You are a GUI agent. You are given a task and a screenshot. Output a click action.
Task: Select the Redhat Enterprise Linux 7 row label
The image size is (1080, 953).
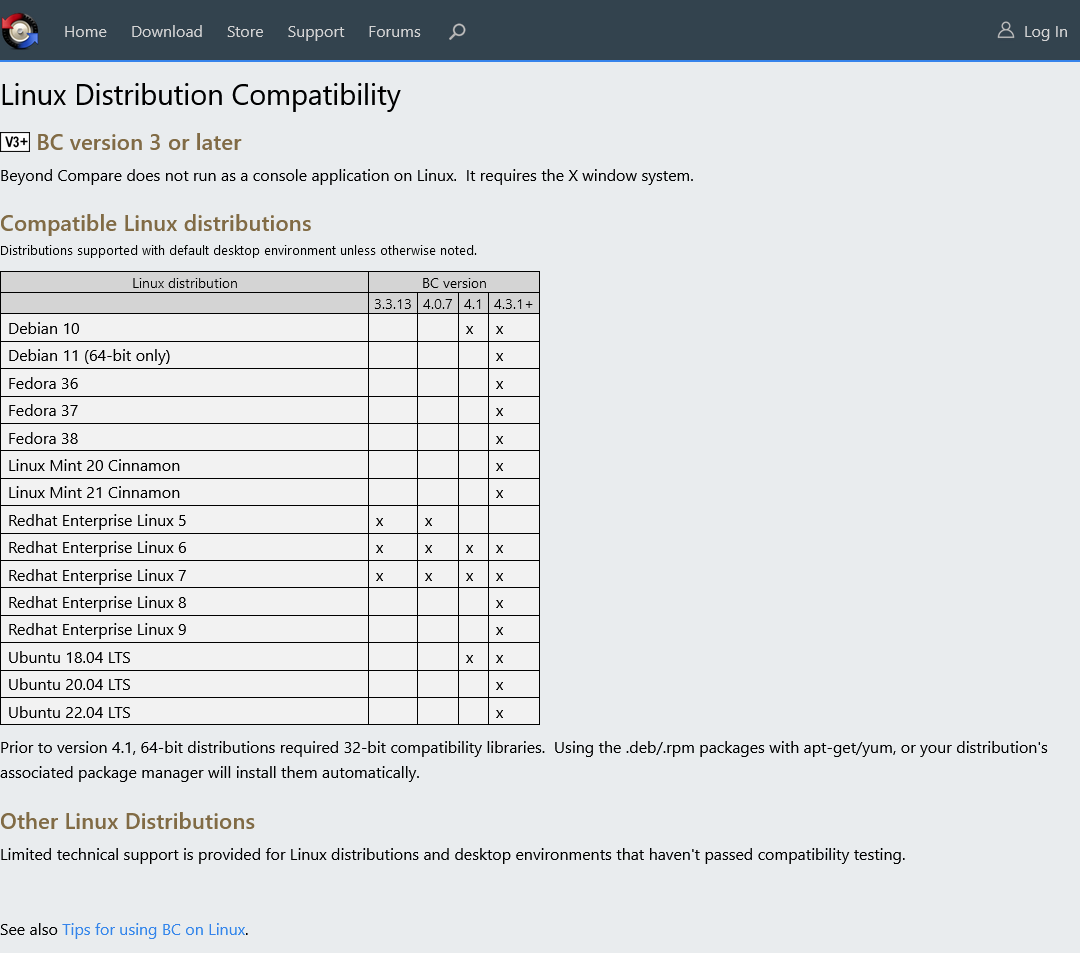(x=97, y=576)
